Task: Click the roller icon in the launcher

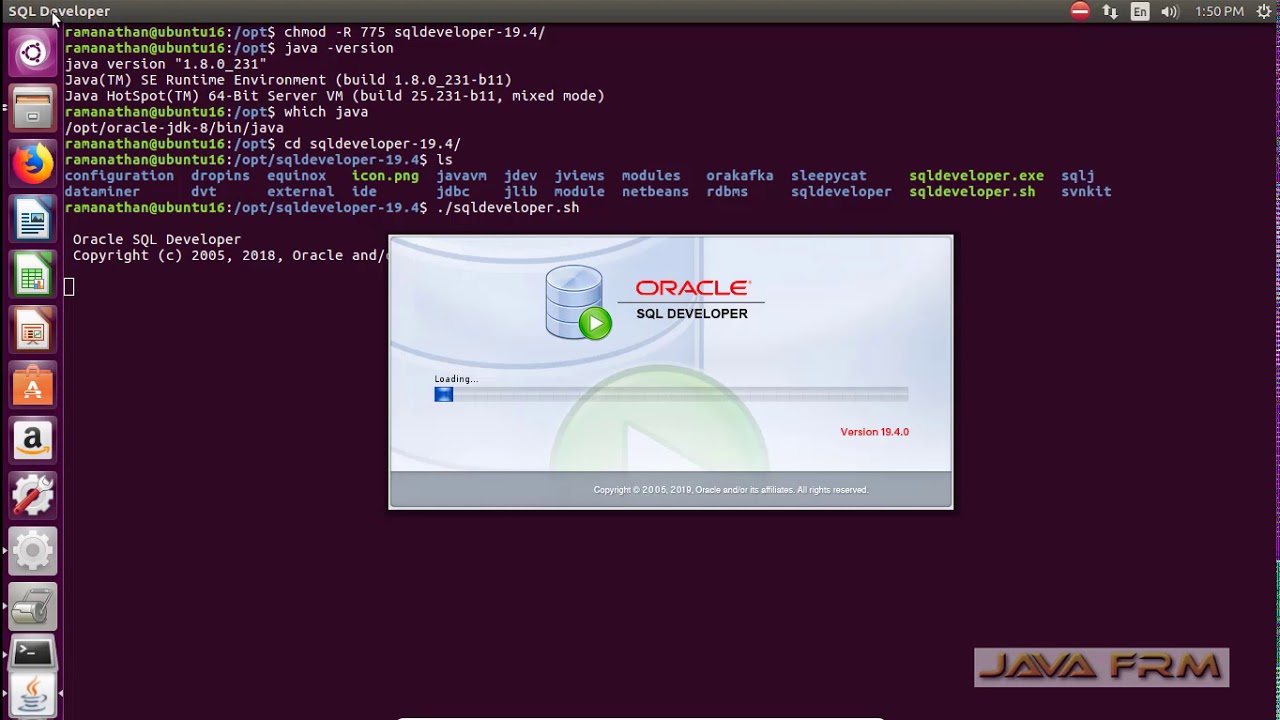Action: (32, 605)
